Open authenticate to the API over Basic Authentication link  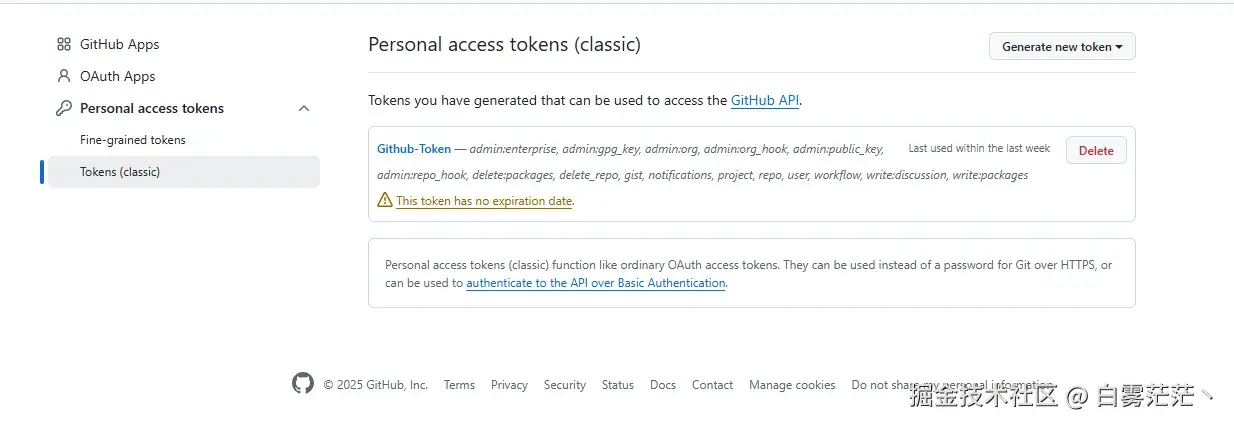point(596,283)
